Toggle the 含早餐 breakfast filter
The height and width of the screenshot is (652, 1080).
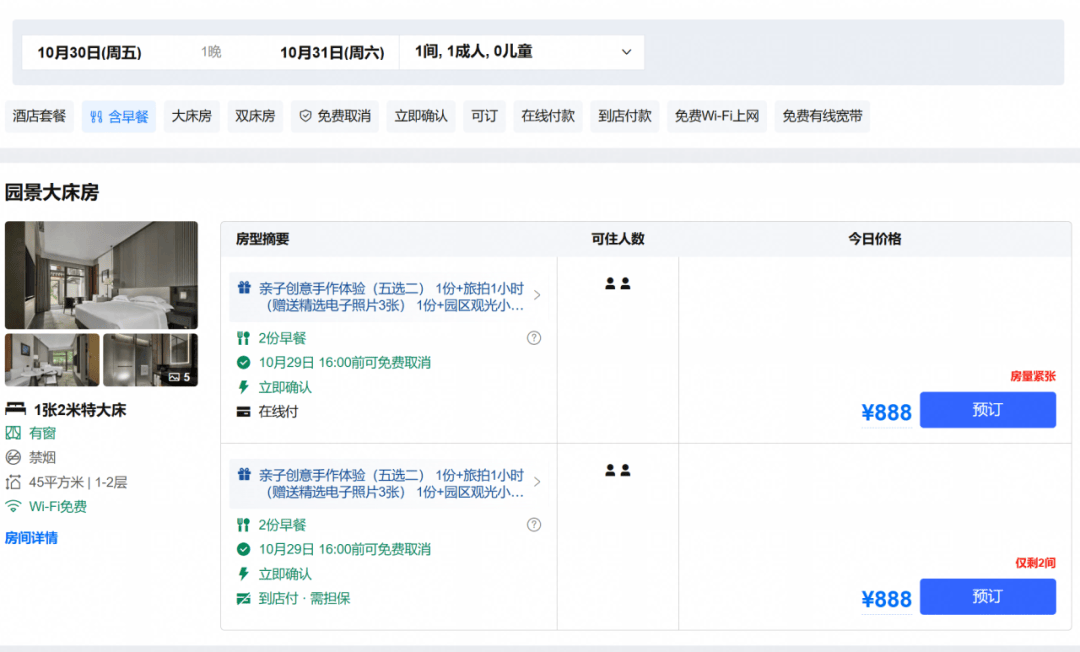[x=119, y=116]
